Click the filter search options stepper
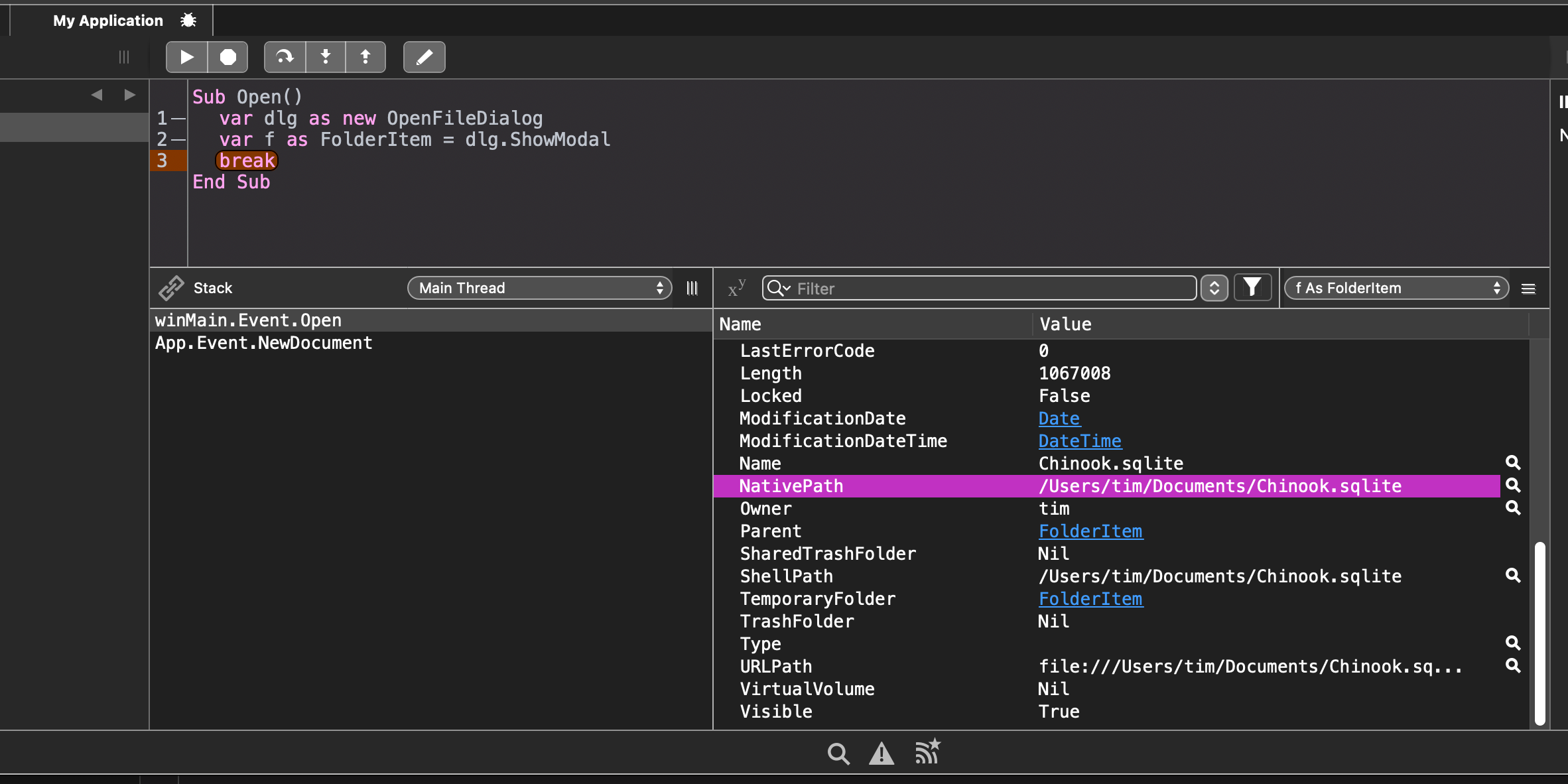The height and width of the screenshot is (784, 1568). click(x=1214, y=288)
